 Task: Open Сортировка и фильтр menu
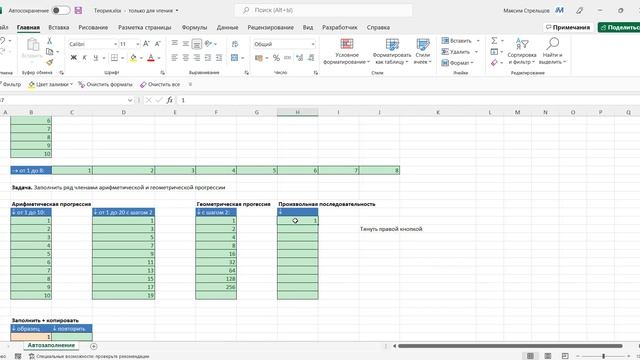tap(522, 51)
